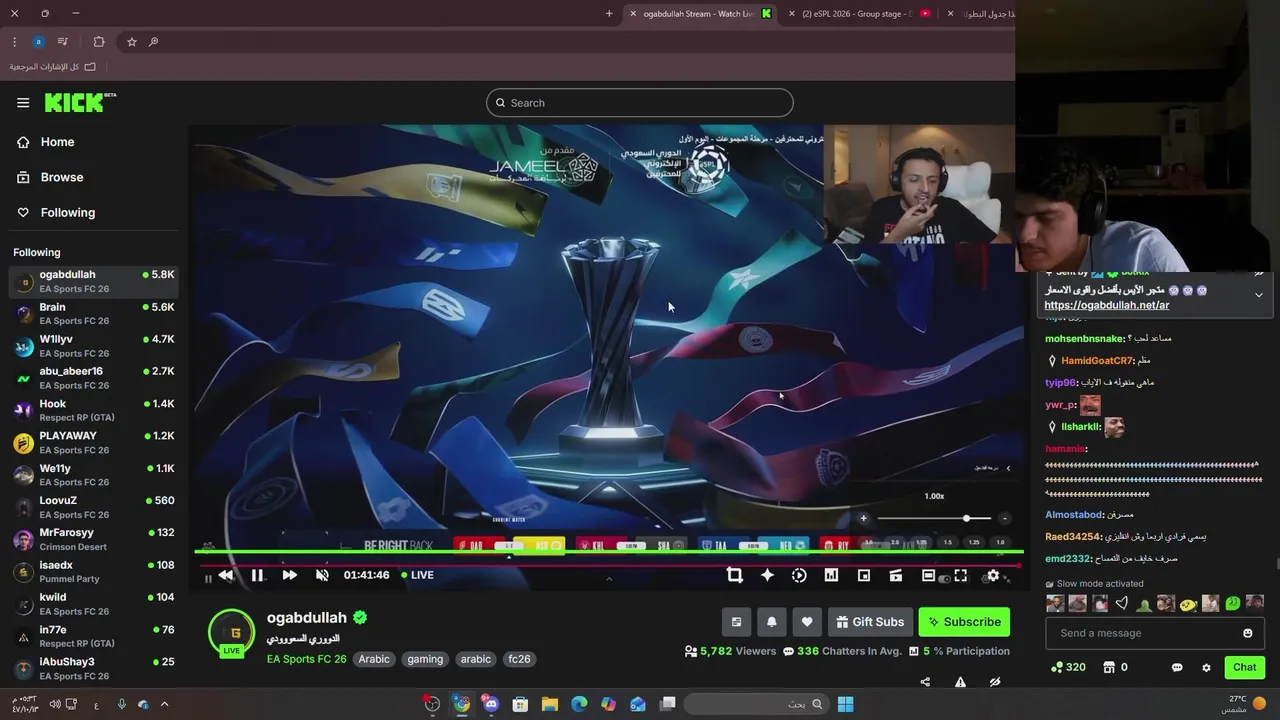Image resolution: width=1280 pixels, height=720 pixels.
Task: Expand the pinned message chevron in chat
Action: (x=1259, y=295)
